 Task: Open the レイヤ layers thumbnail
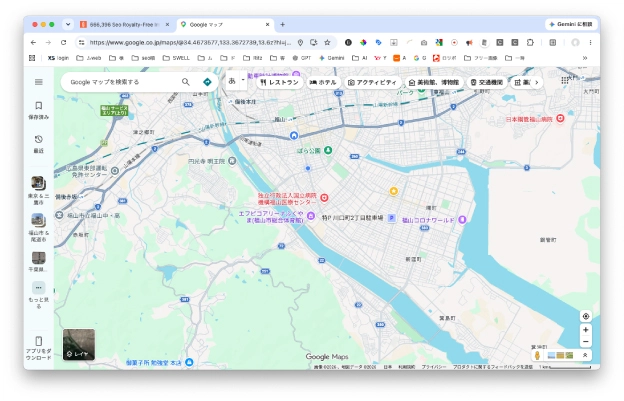pyautogui.click(x=79, y=344)
